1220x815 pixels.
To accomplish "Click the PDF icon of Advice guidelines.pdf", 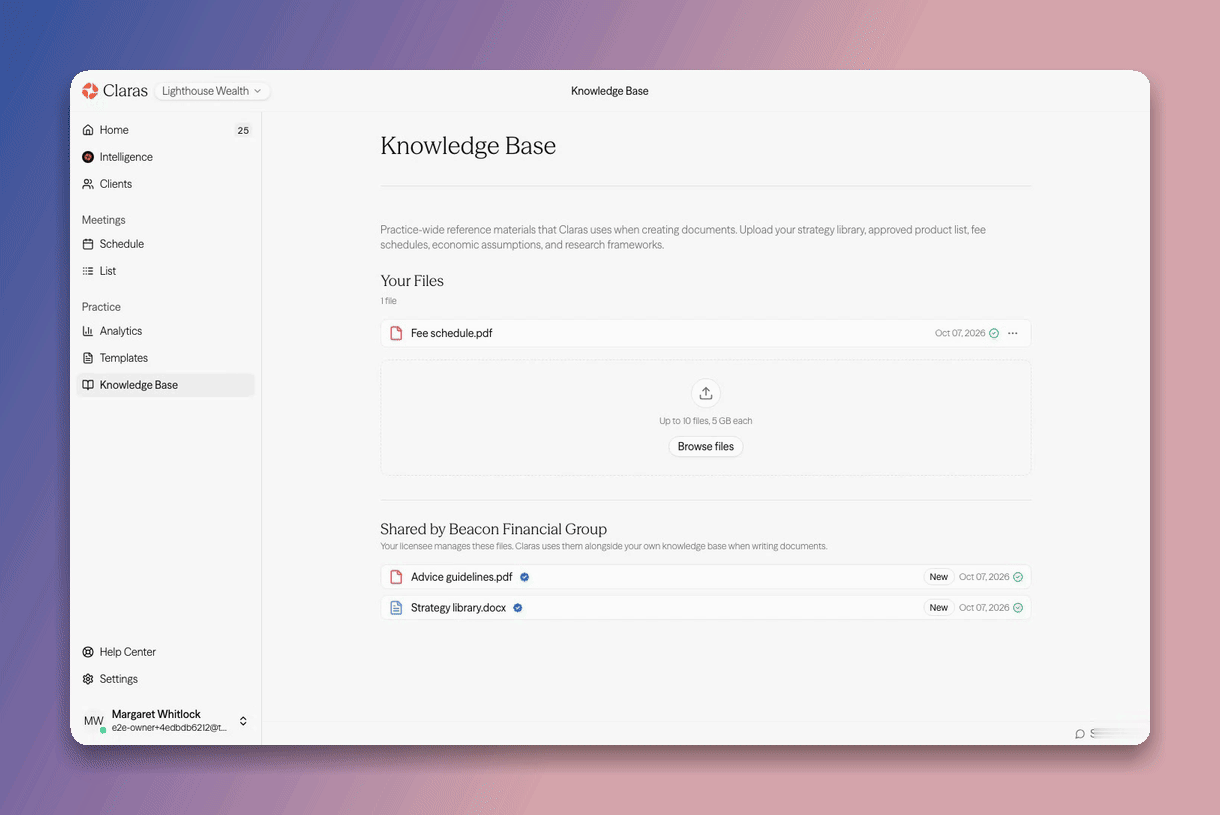I will click(396, 577).
